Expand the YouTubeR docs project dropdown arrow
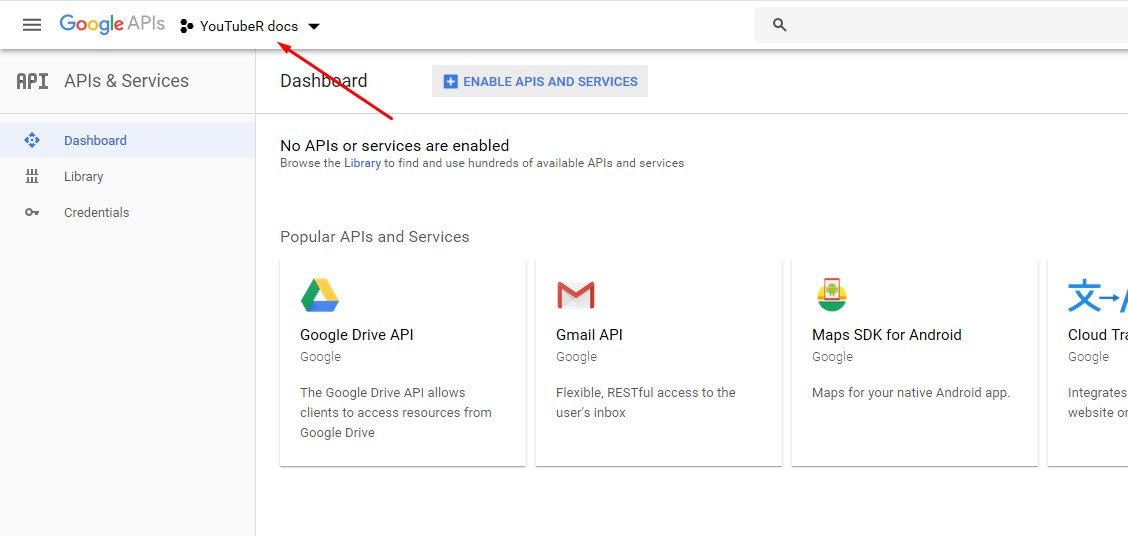Screen dimensions: 1128x536 coord(314,27)
